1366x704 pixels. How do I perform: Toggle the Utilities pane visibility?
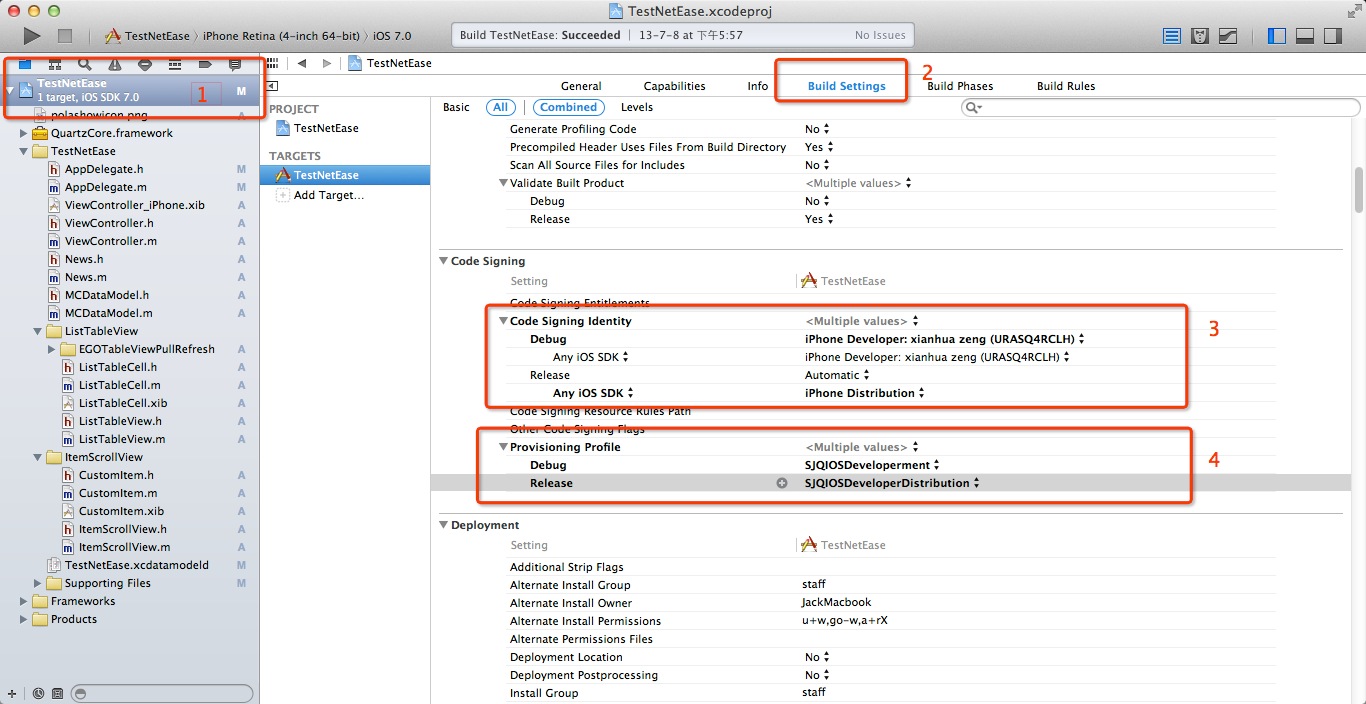pos(1331,36)
